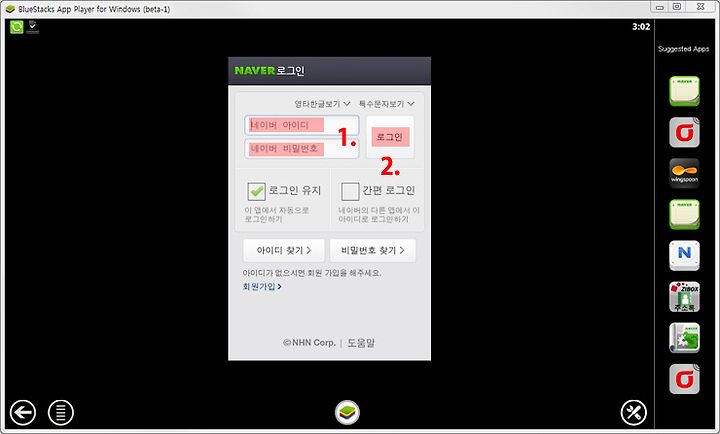Expand the 특수문자보기 dropdown
720x434 pixels.
386,104
